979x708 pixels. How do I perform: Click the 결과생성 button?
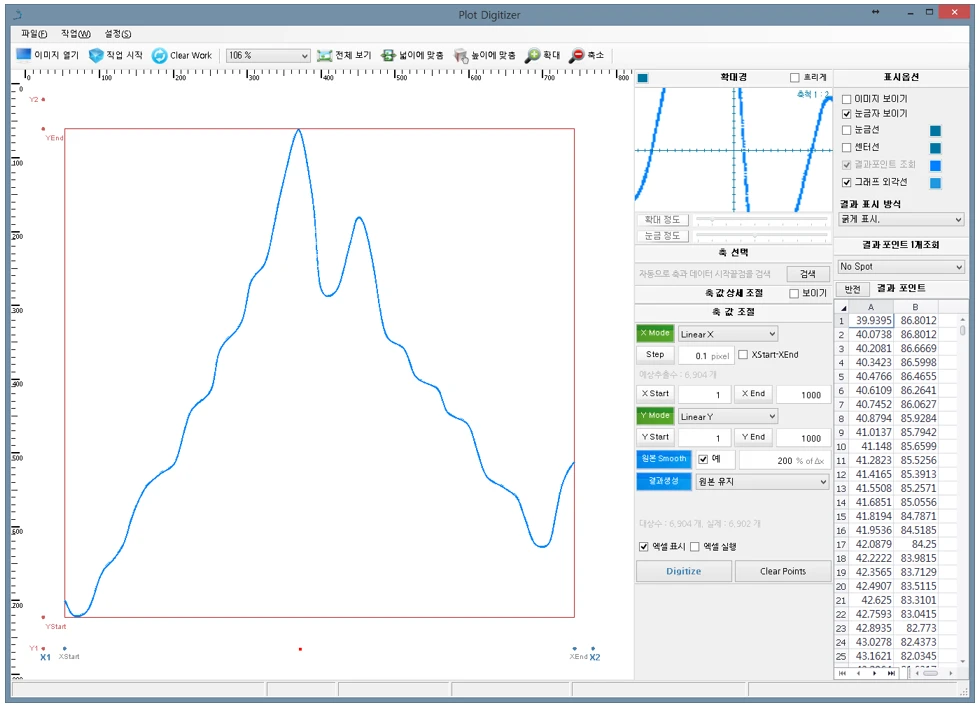tap(664, 481)
